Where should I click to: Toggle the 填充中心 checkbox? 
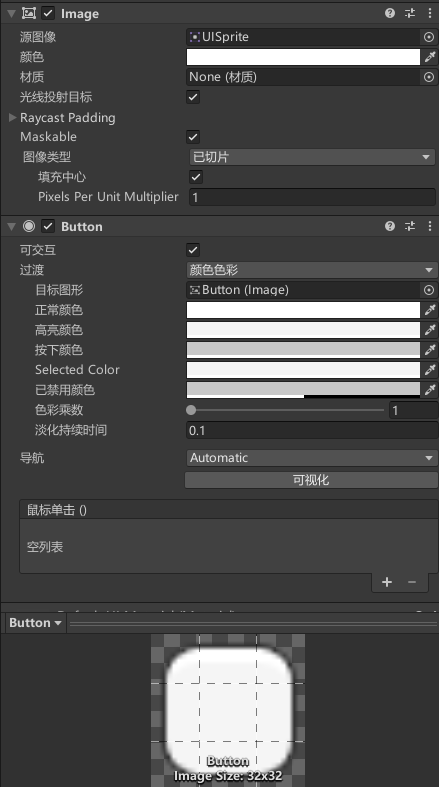tap(196, 177)
